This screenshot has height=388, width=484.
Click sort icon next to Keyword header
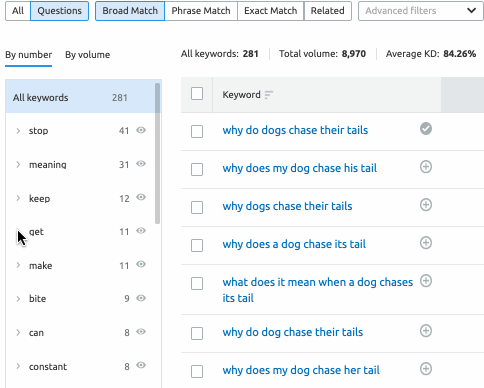[269, 95]
